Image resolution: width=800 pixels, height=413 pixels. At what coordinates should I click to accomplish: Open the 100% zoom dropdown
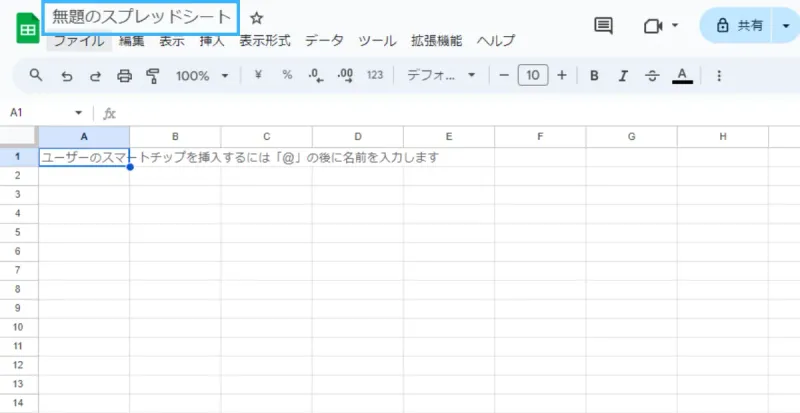pyautogui.click(x=202, y=76)
